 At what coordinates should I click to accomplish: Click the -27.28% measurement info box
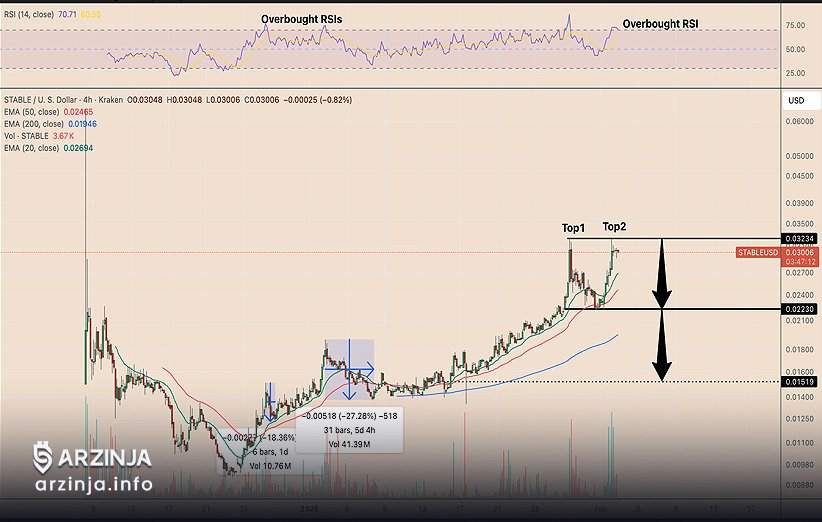[x=347, y=430]
